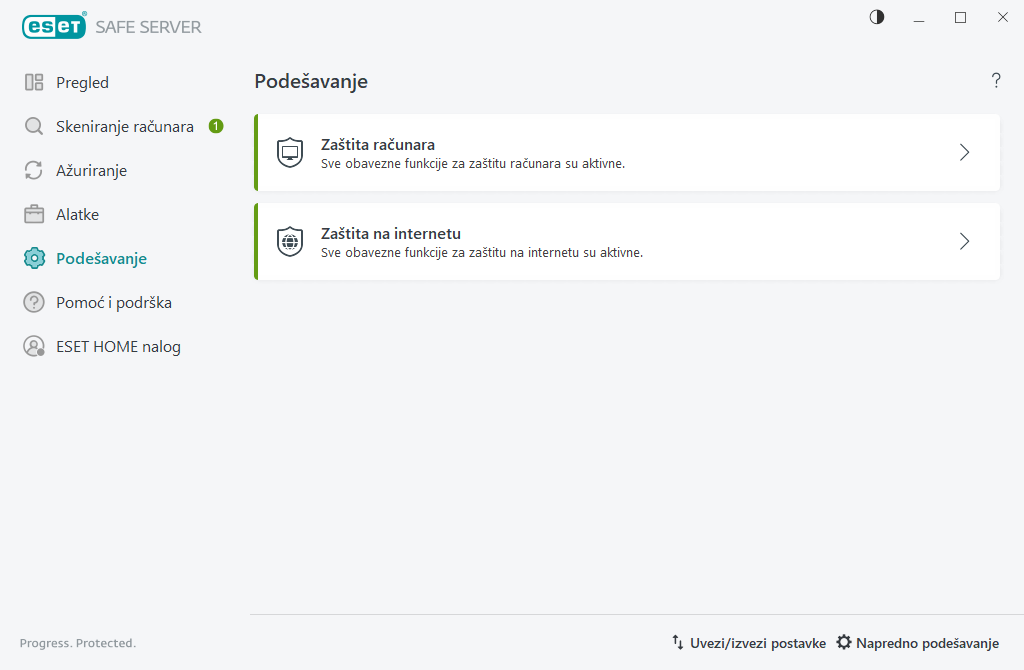Image resolution: width=1024 pixels, height=670 pixels.
Task: Click the ESET Safe Server logo
Action: [111, 27]
